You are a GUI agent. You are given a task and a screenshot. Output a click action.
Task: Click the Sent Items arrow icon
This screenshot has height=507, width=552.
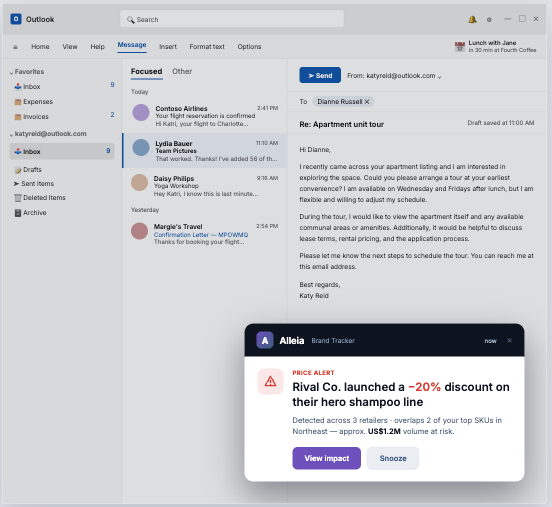point(16,184)
